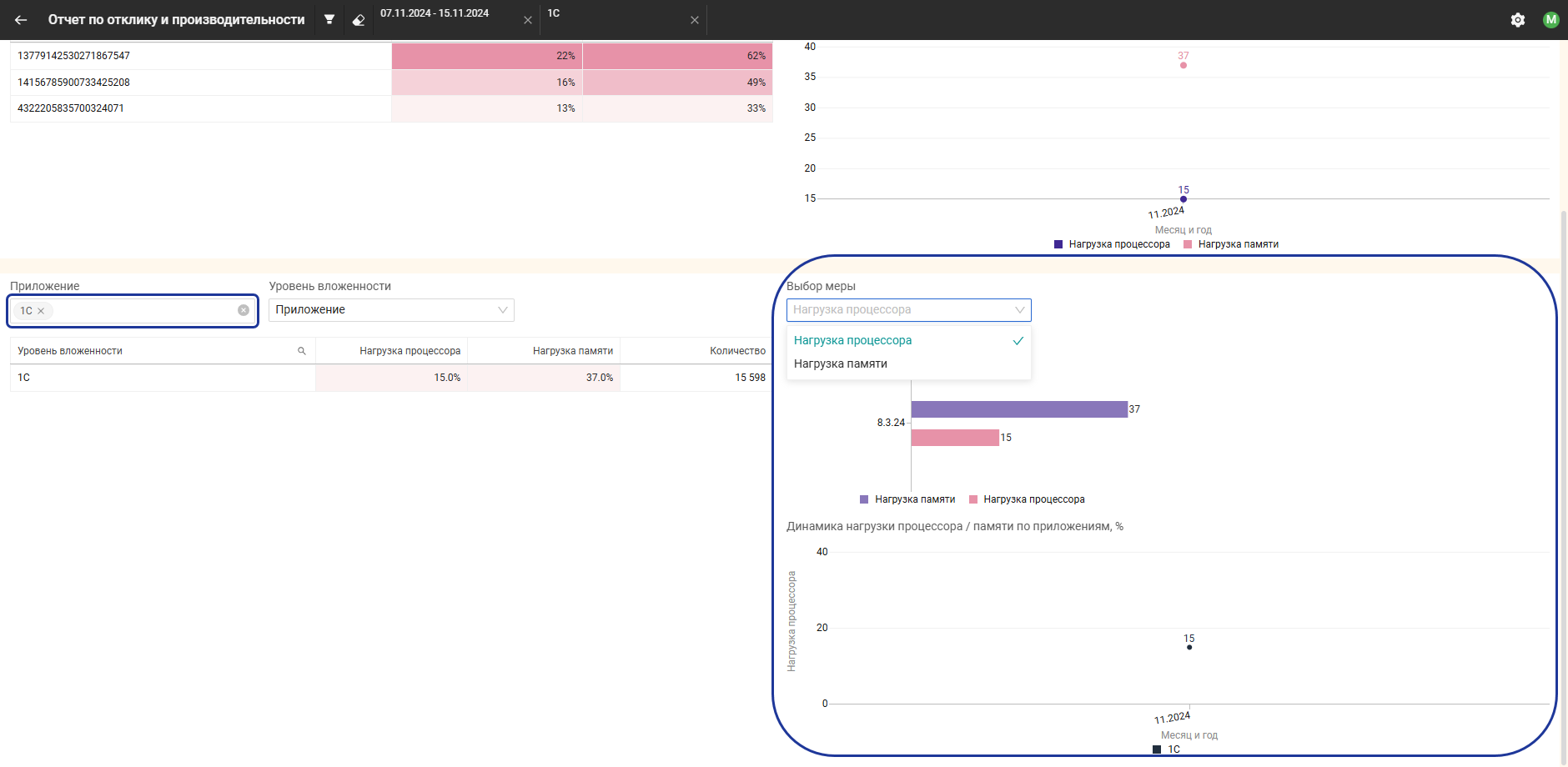
Task: Toggle Нагрузка памяти legend in the top chart
Action: pyautogui.click(x=1231, y=244)
